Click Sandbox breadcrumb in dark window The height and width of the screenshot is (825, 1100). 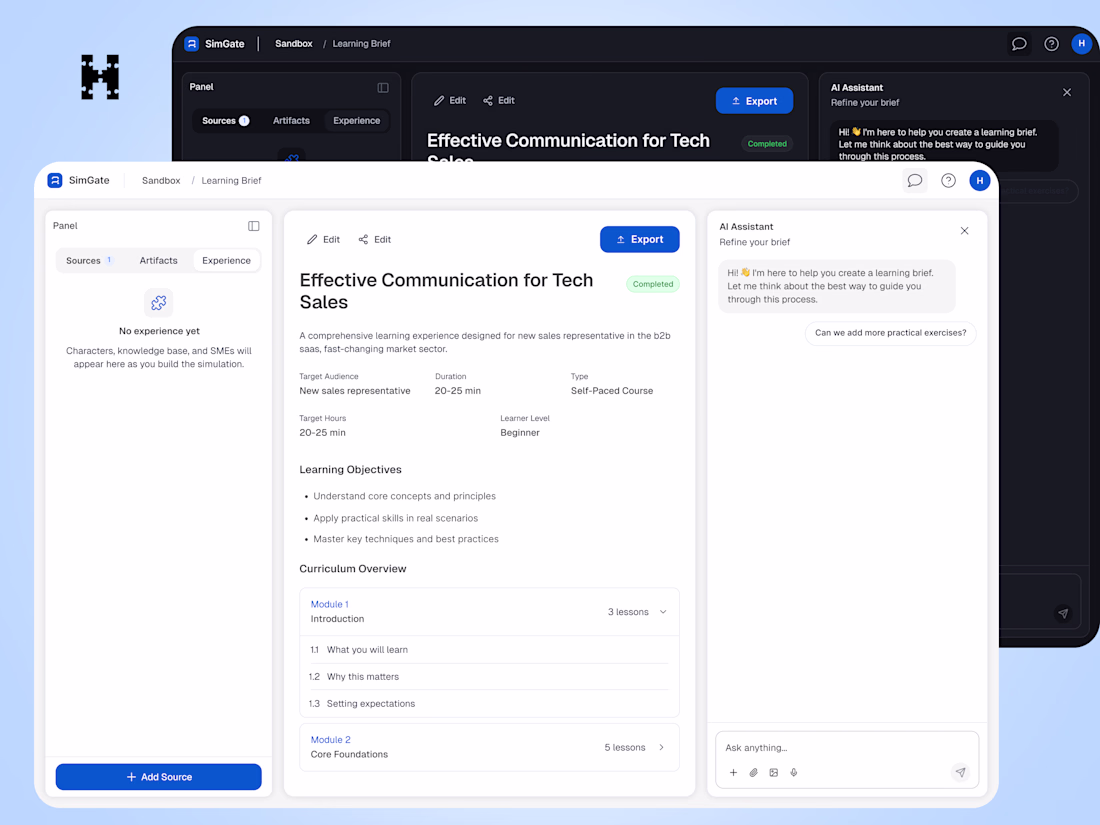[x=293, y=43]
